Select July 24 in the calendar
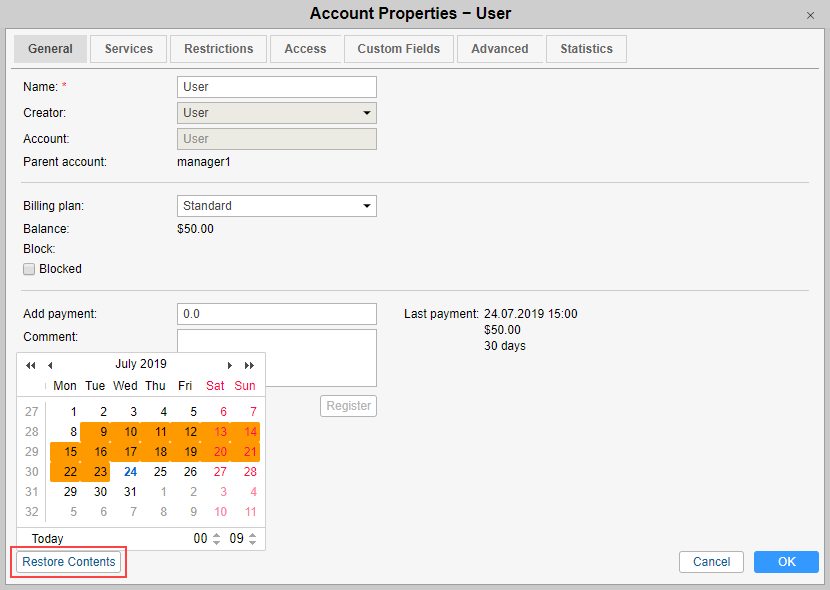830x590 pixels. [x=130, y=472]
